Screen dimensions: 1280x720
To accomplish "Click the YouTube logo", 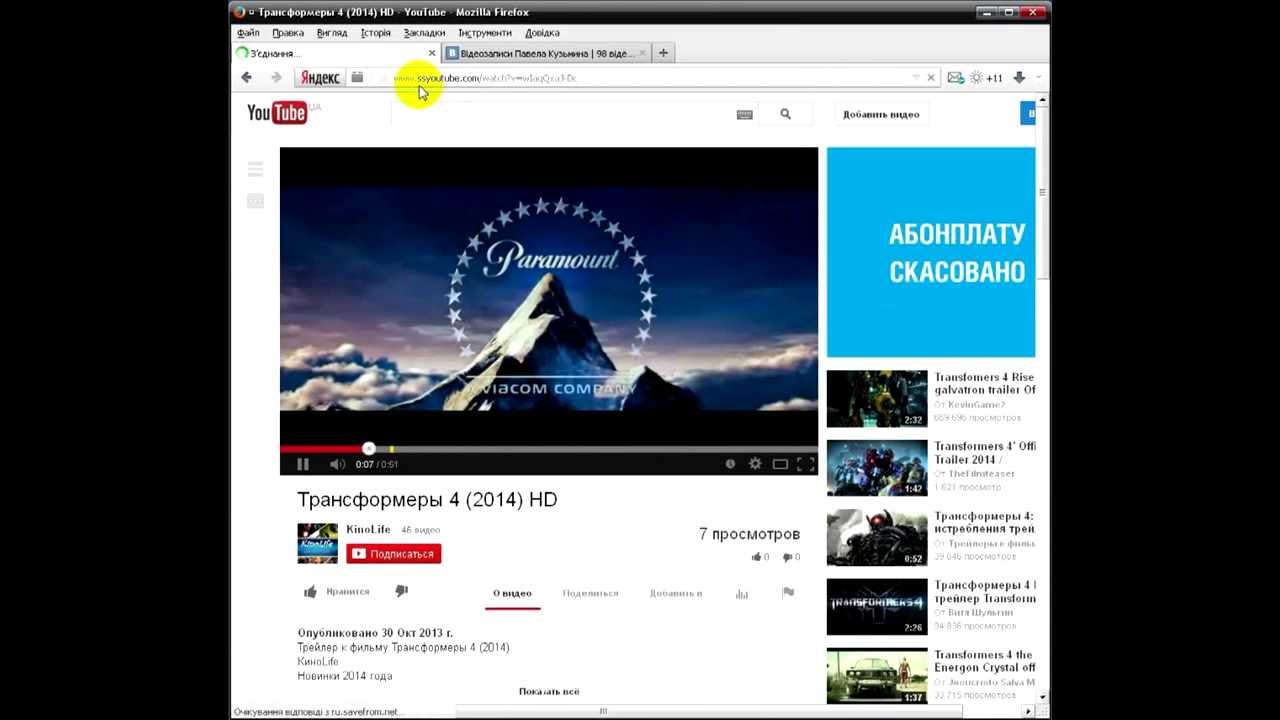I will [277, 113].
